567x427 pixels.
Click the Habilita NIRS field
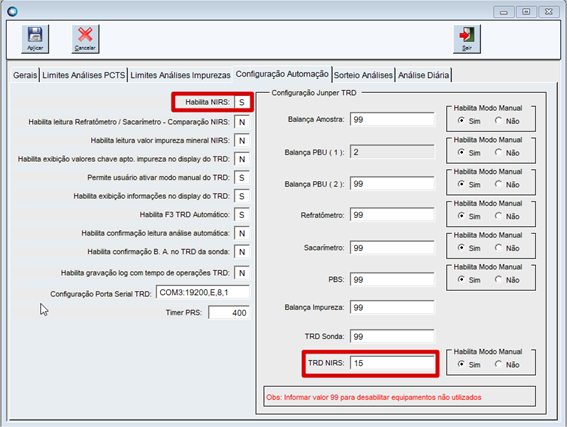point(242,102)
